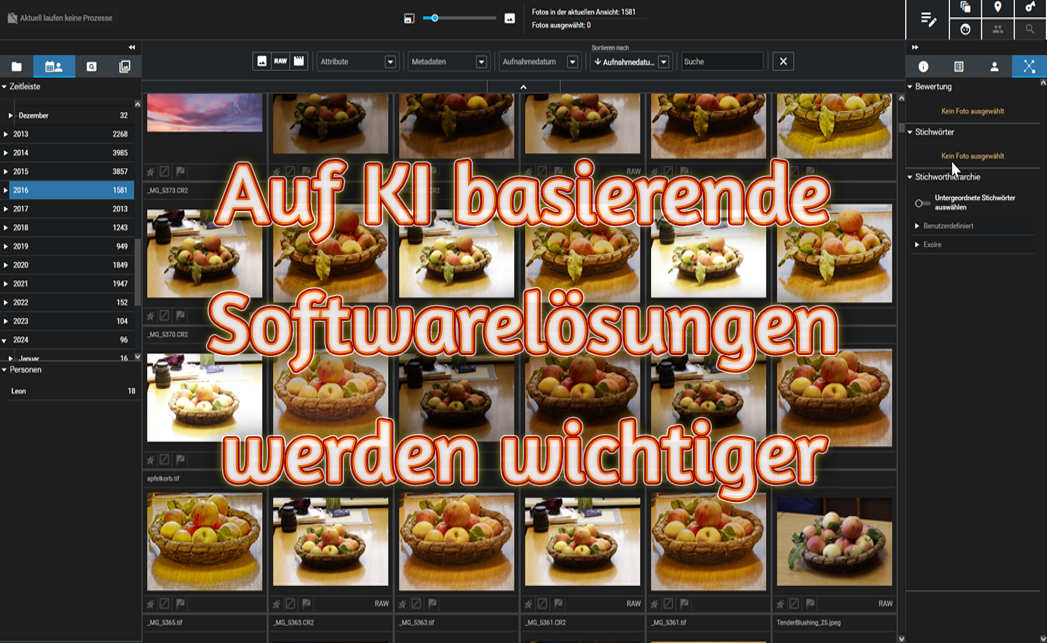Click the RAW filter toggle in the toolbar
Screen dimensions: 1047x643
tap(279, 61)
